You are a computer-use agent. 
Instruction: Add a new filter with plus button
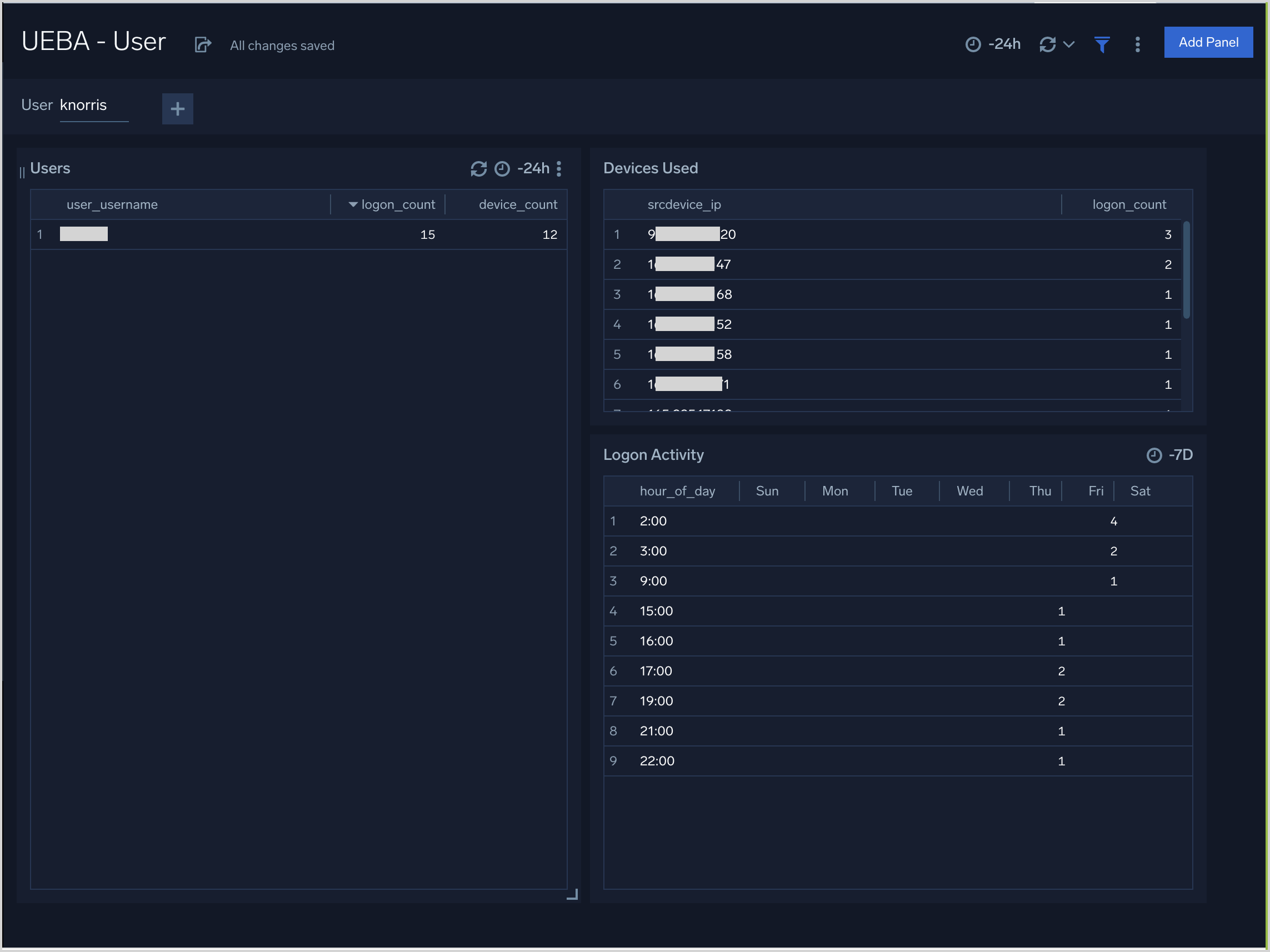pos(177,109)
